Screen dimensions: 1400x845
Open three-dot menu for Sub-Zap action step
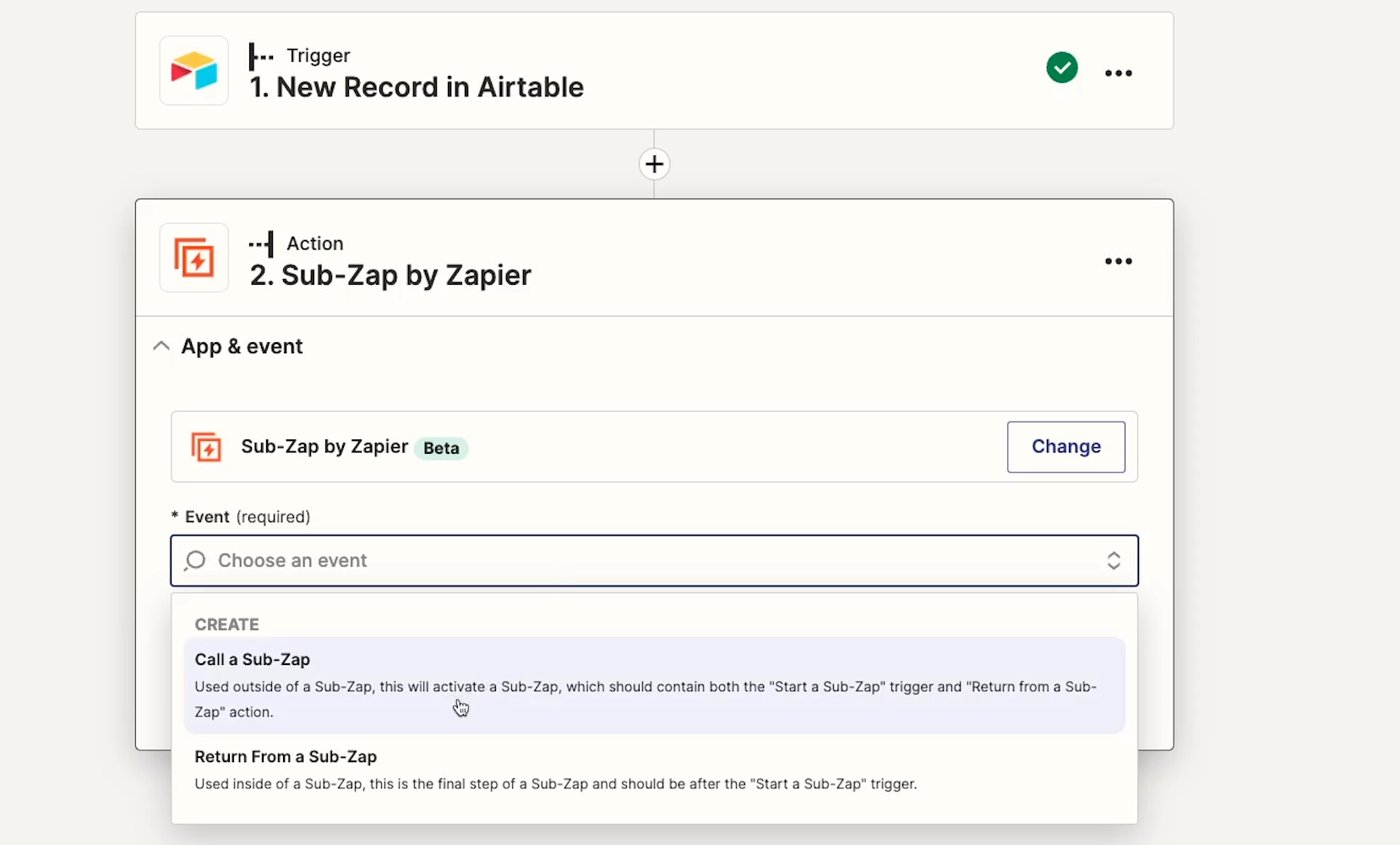(x=1118, y=261)
